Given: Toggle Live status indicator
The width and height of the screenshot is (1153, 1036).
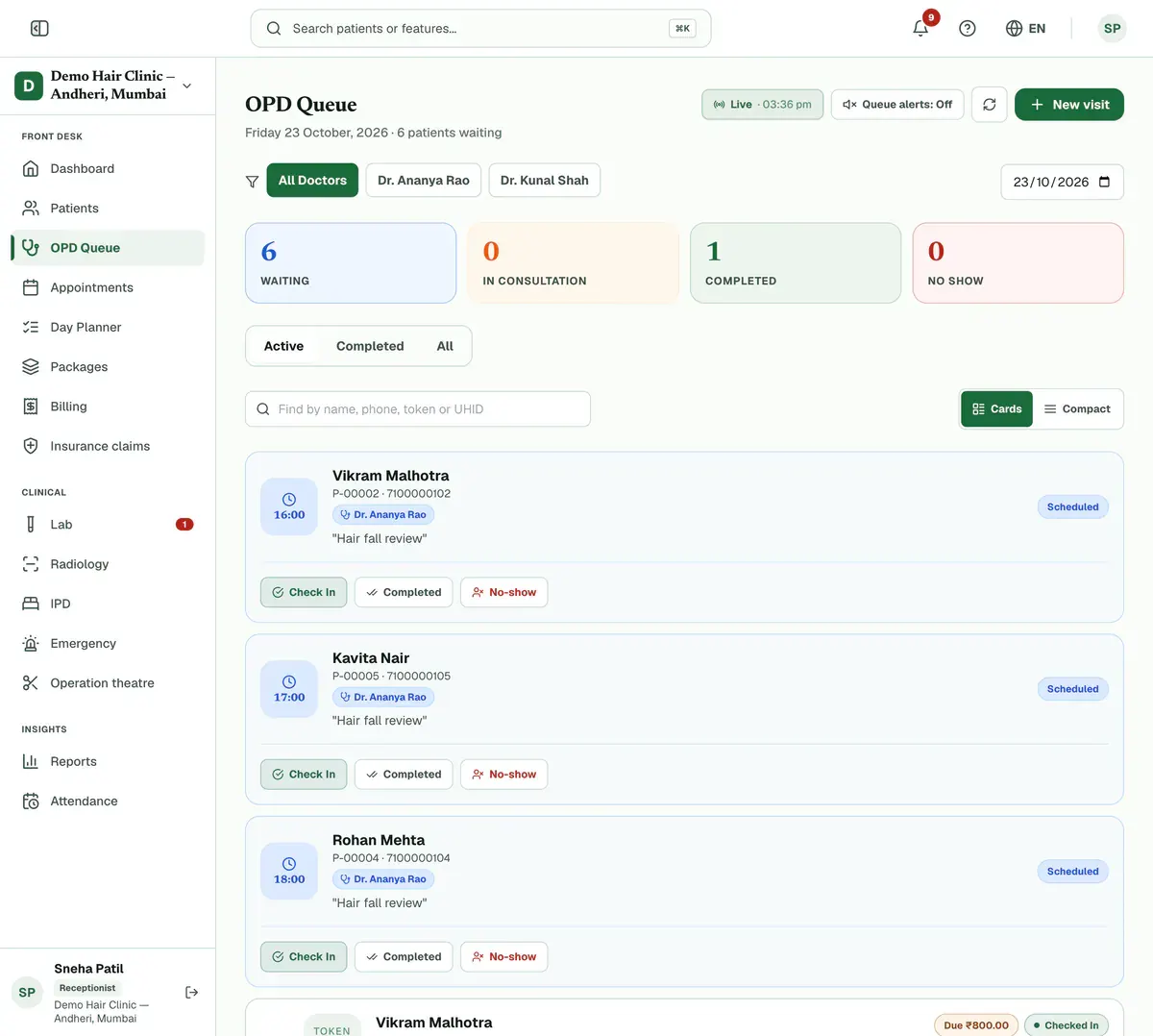Looking at the screenshot, I should tap(762, 105).
